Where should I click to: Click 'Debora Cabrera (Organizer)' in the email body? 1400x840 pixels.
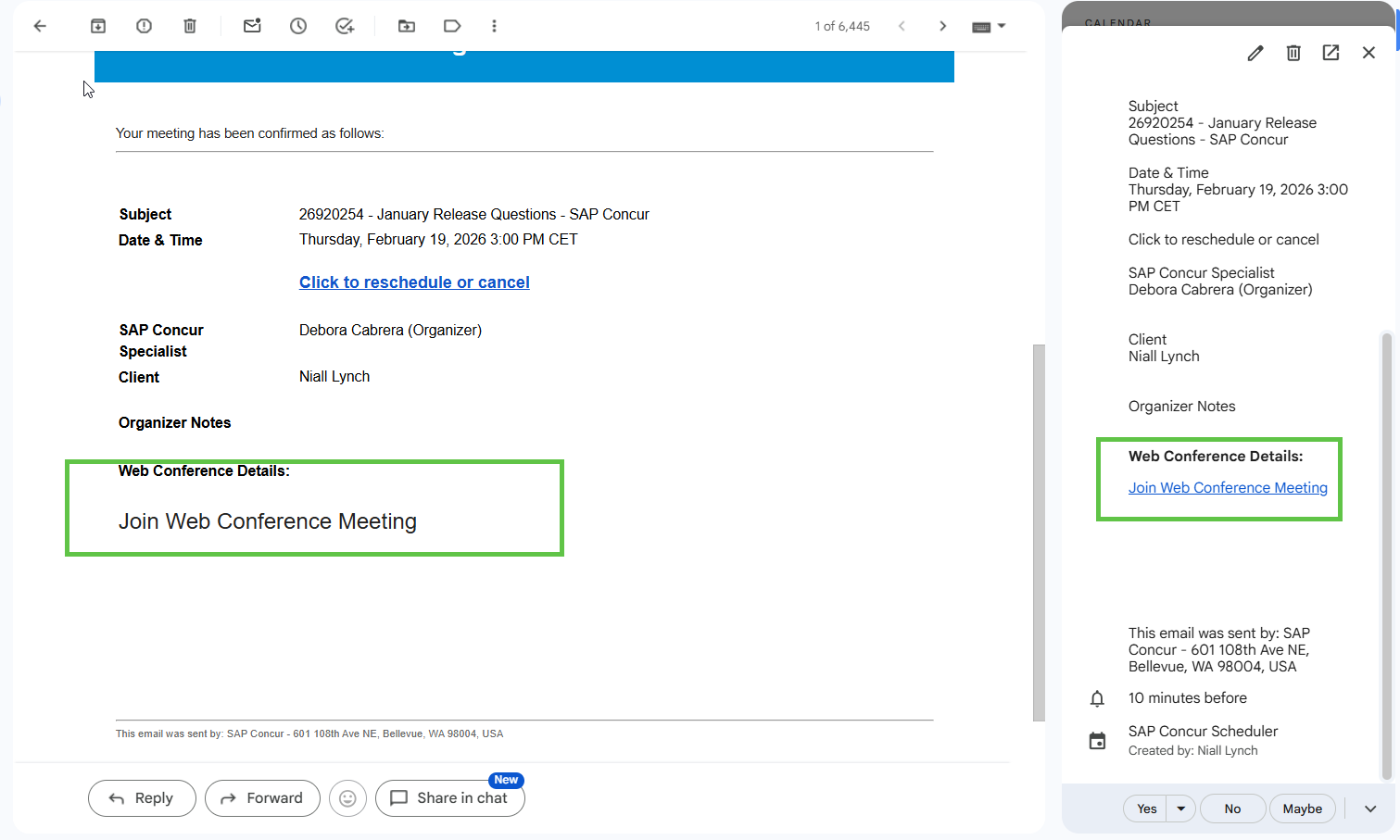coord(390,330)
